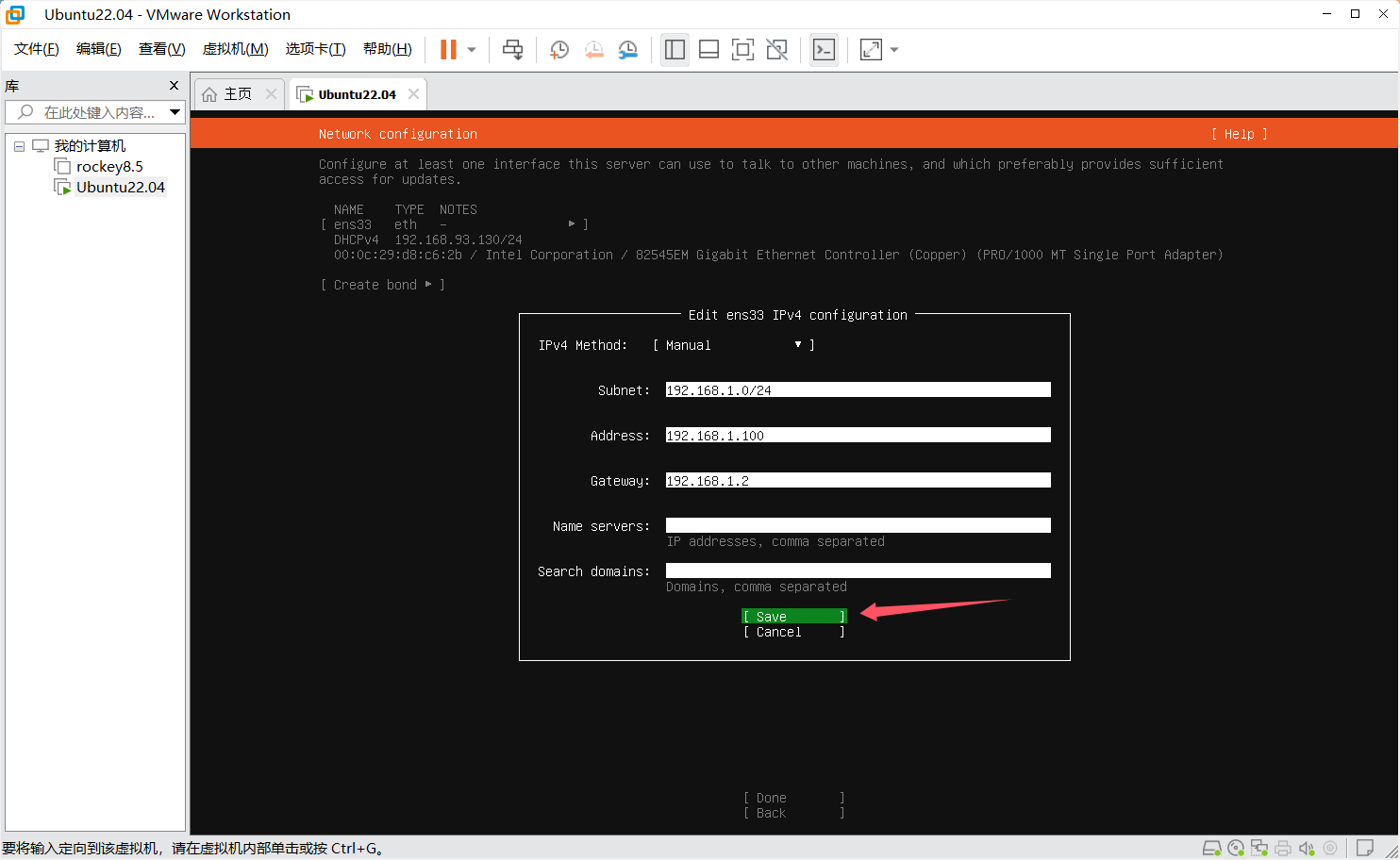Collapse the 我的计算机 tree node

(x=19, y=146)
